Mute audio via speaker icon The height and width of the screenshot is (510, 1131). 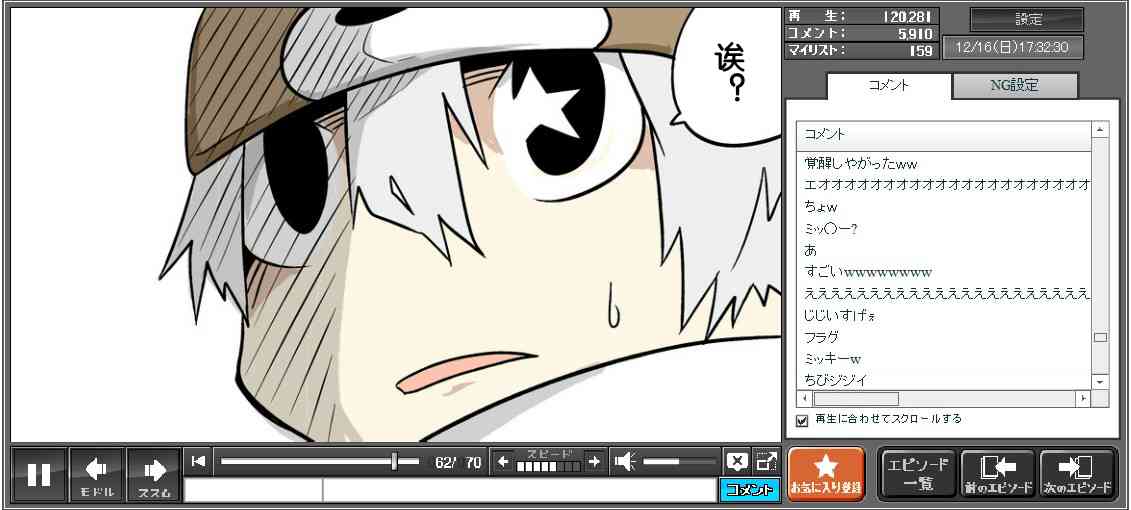coord(625,462)
